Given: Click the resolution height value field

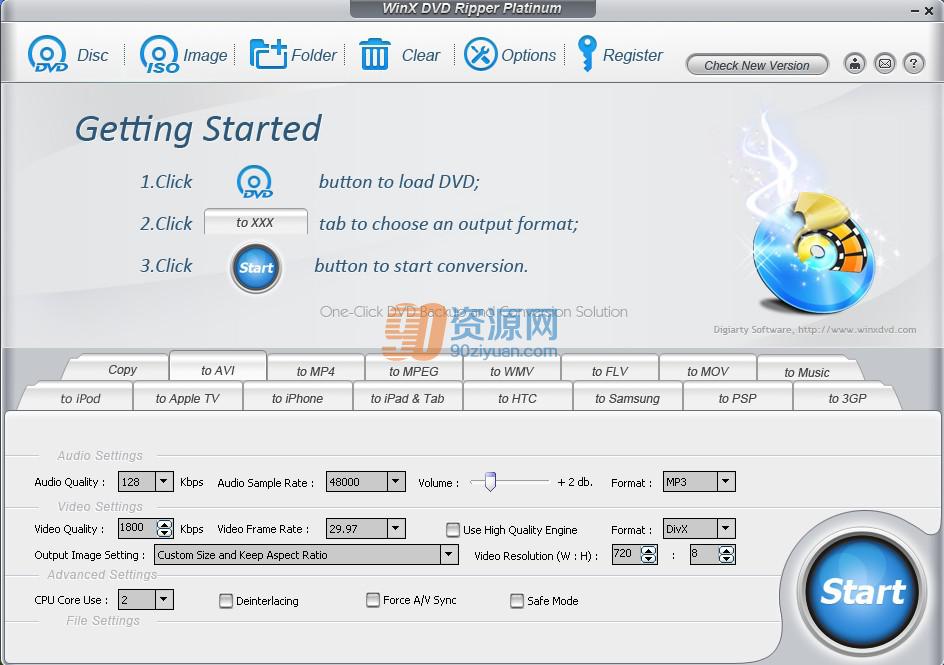Looking at the screenshot, I should tap(704, 554).
